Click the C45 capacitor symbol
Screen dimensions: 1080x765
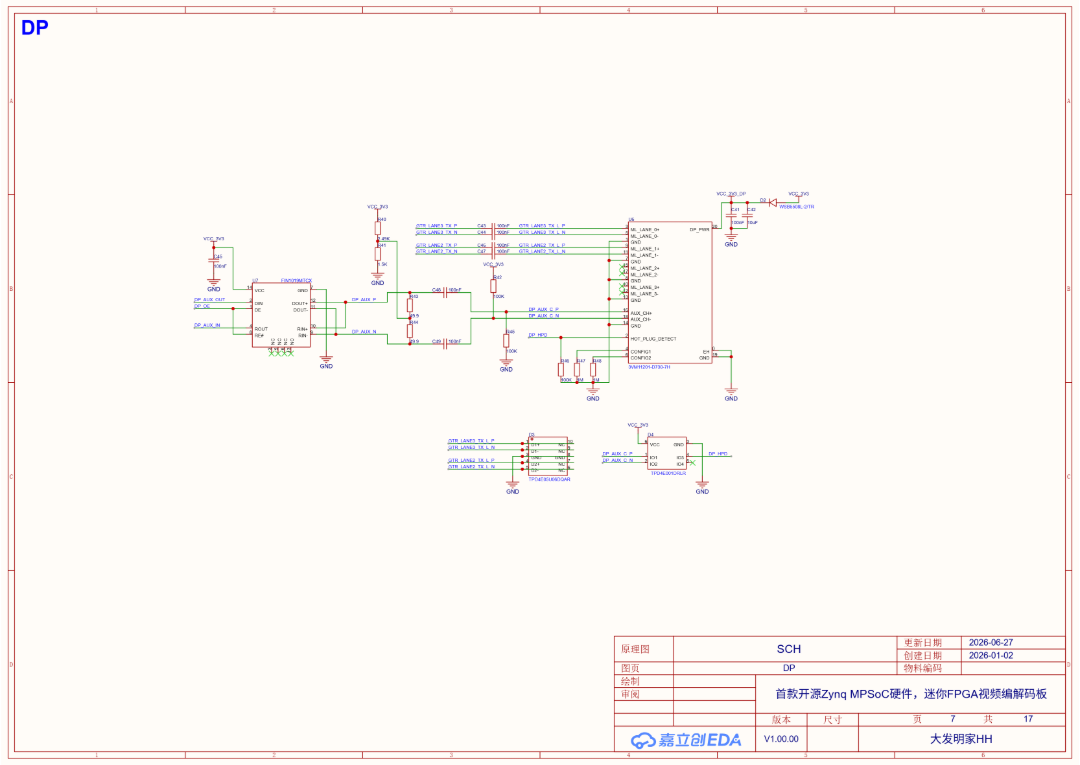(214, 260)
